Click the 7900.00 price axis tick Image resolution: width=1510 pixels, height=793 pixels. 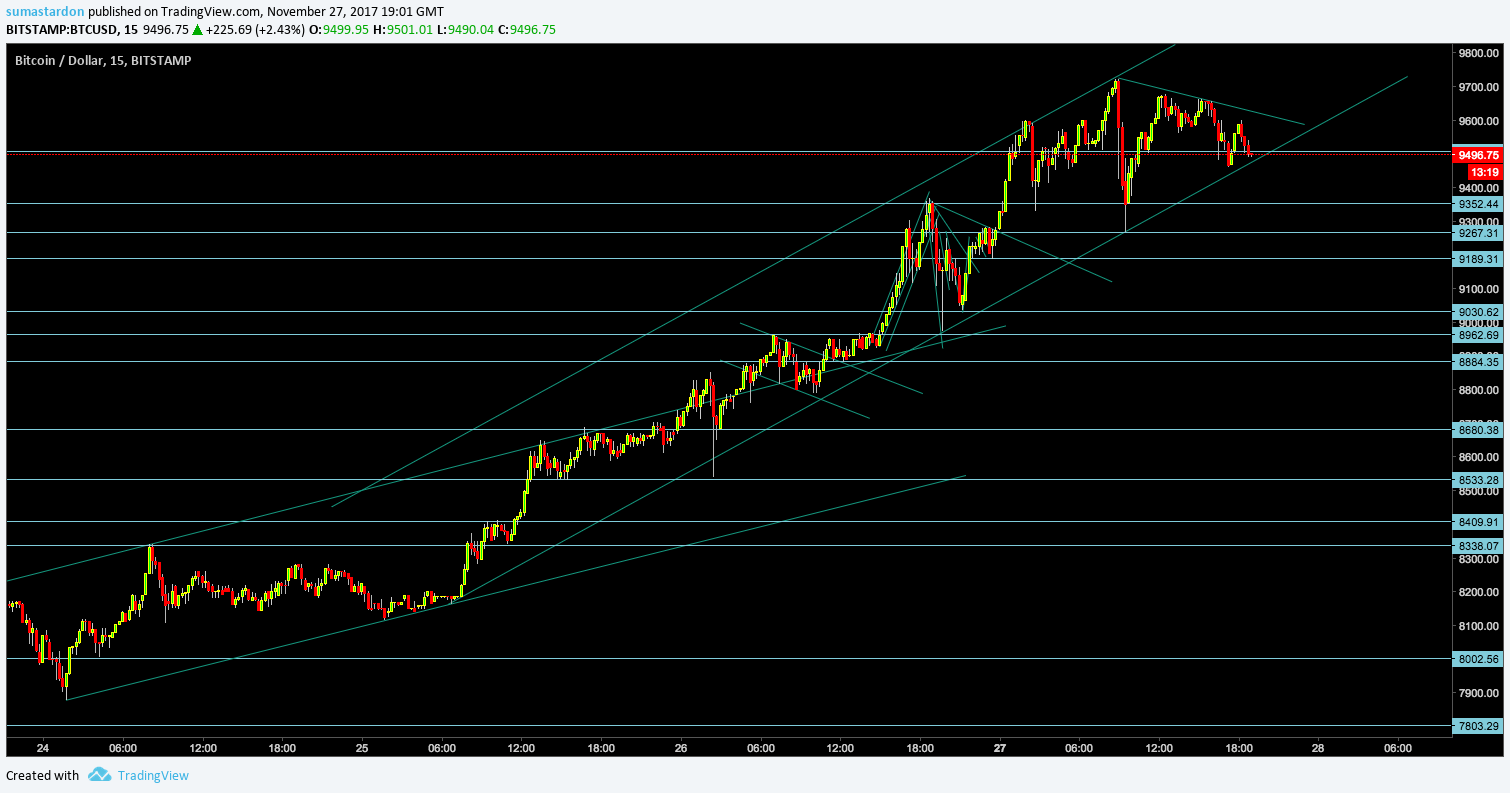[x=1479, y=694]
